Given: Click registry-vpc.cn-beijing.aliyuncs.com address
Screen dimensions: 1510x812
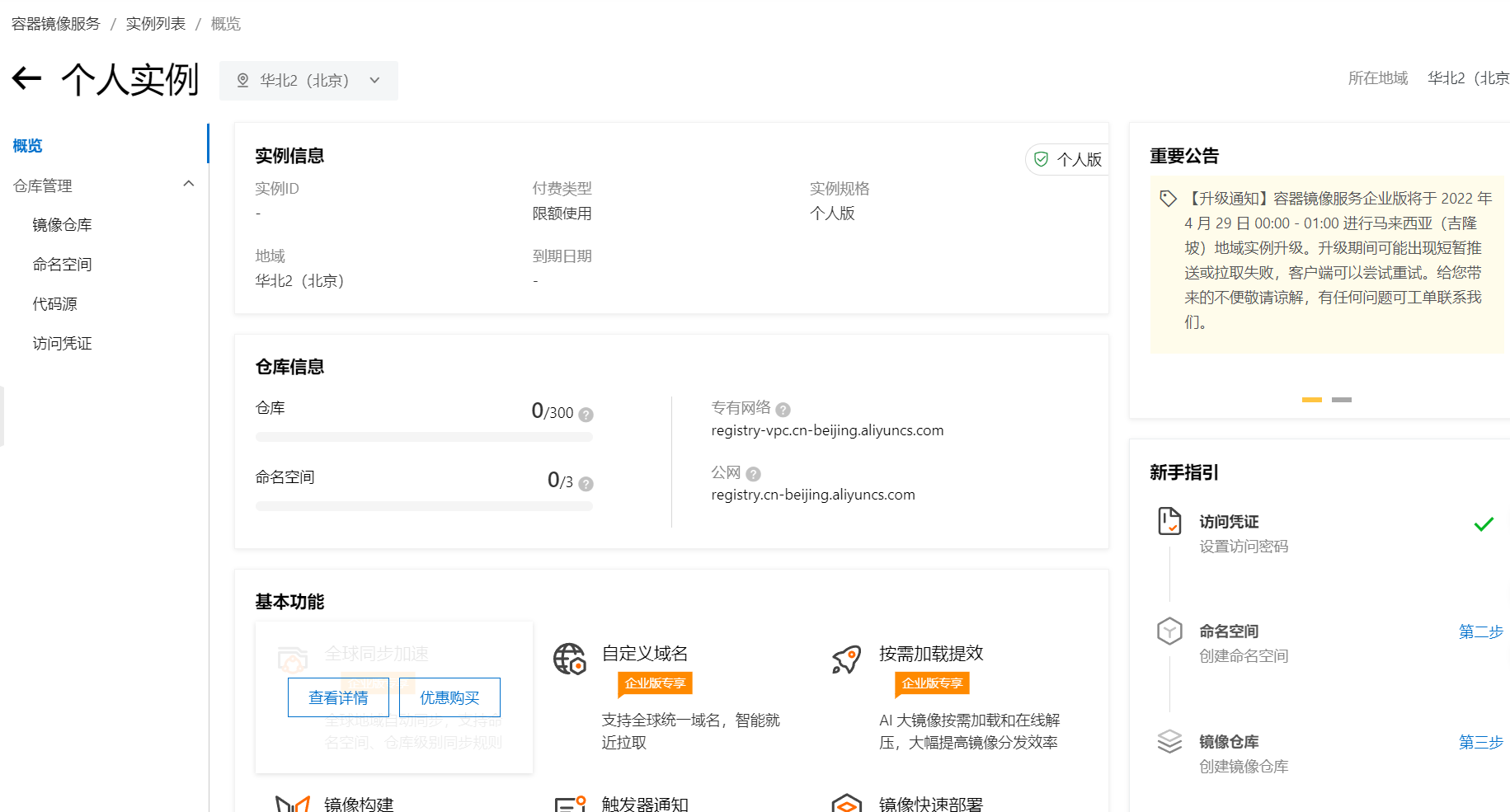Looking at the screenshot, I should click(x=827, y=430).
